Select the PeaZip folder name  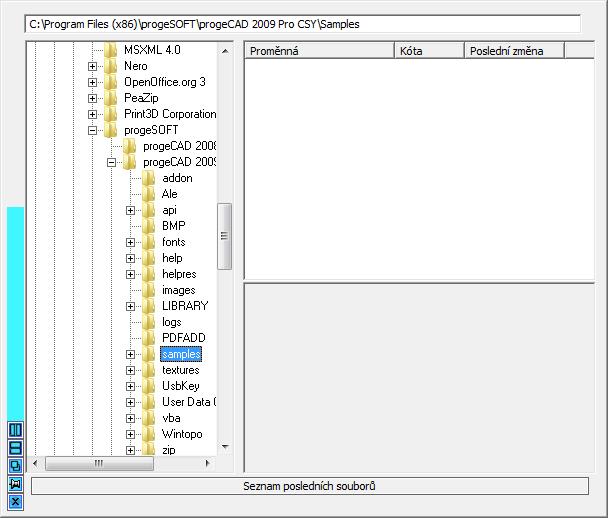tap(141, 98)
